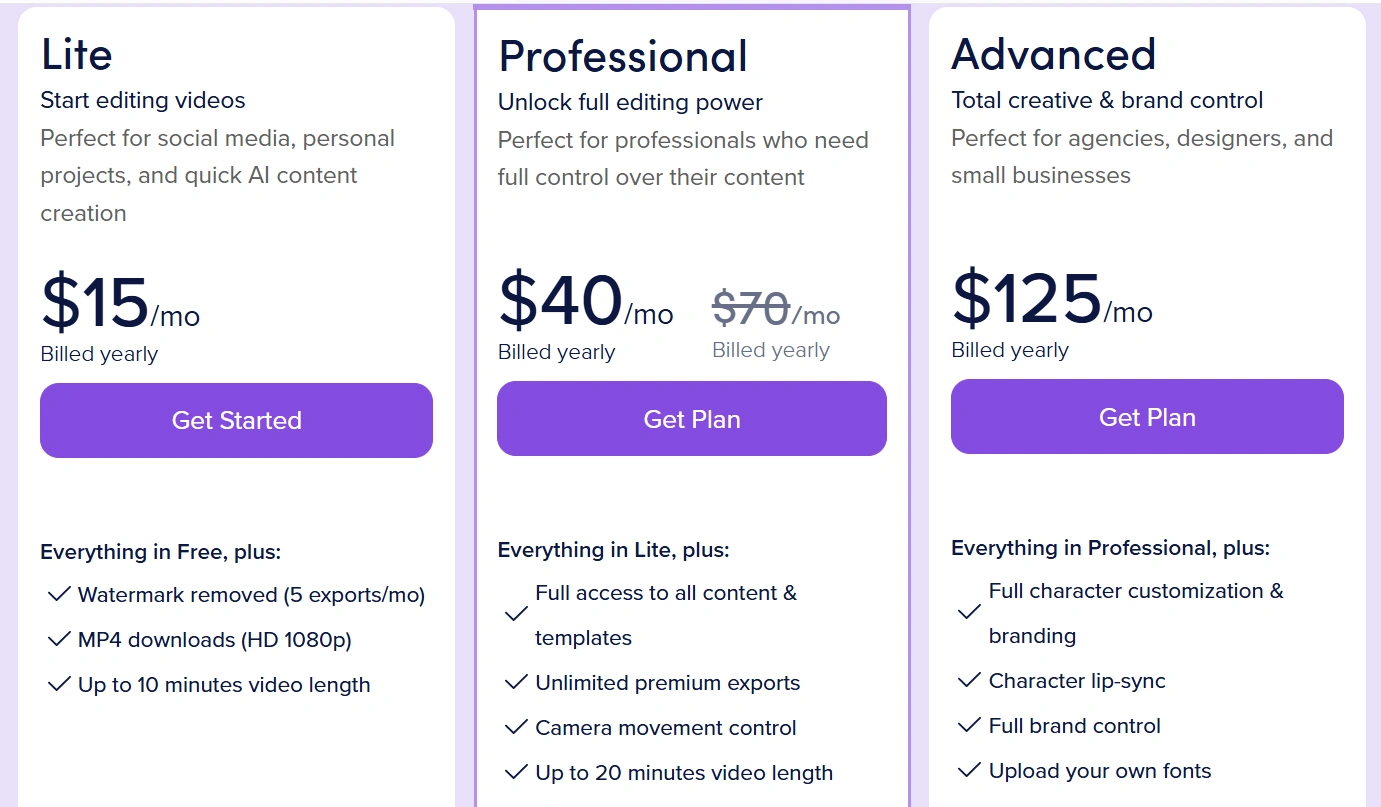Click Get Plan button under Advanced
Image resolution: width=1381 pixels, height=807 pixels.
pyautogui.click(x=1147, y=417)
